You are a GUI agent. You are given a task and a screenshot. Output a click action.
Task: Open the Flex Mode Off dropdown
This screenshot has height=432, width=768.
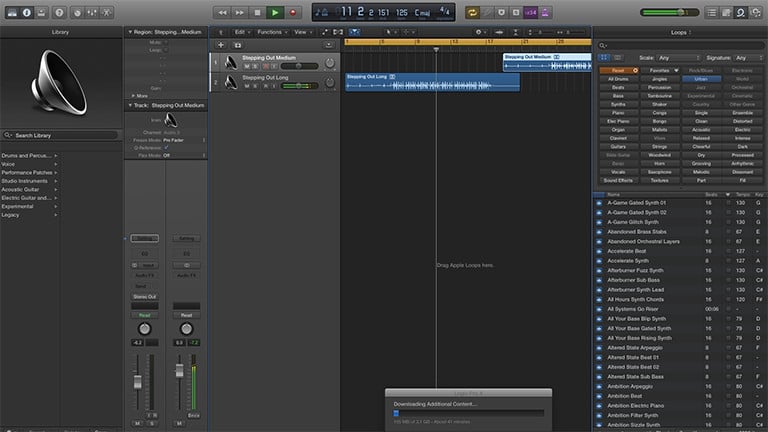pyautogui.click(x=184, y=155)
